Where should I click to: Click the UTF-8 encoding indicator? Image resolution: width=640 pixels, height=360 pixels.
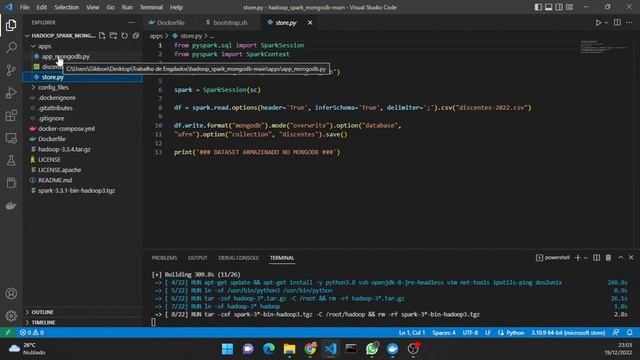tap(470, 333)
